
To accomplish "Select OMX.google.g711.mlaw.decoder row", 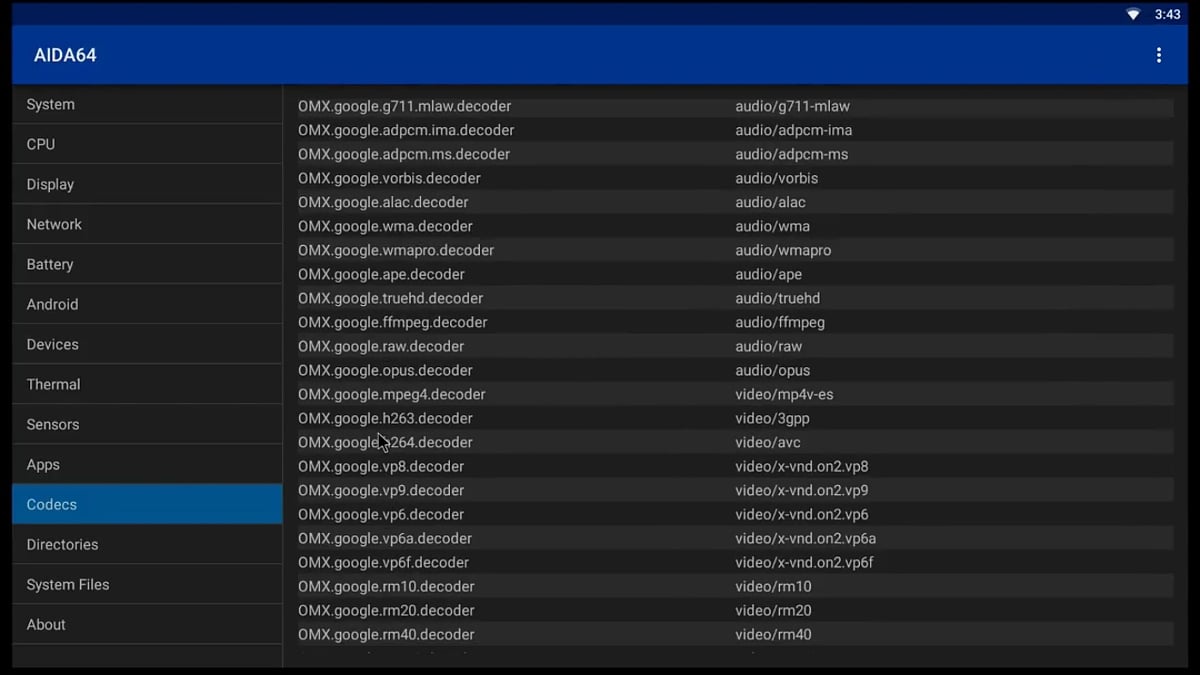I will click(x=735, y=106).
